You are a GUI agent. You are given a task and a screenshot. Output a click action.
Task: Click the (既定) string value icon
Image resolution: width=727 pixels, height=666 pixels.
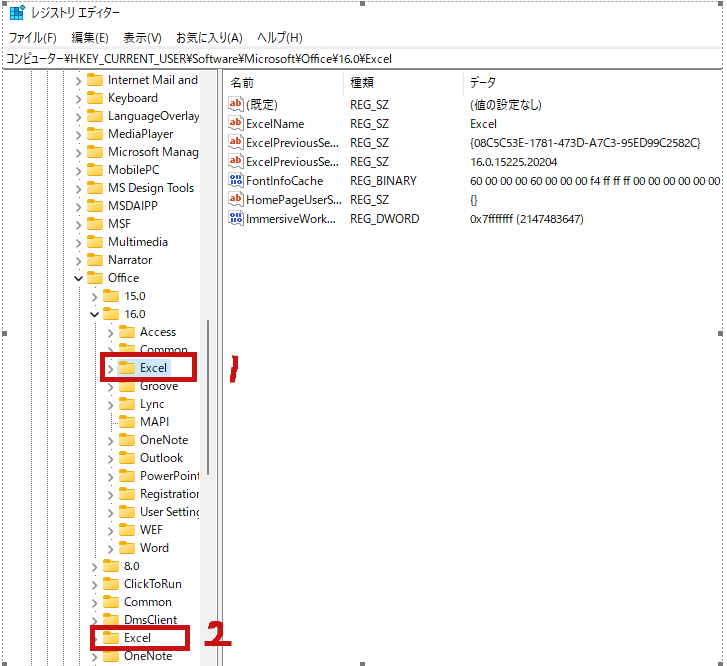click(236, 104)
